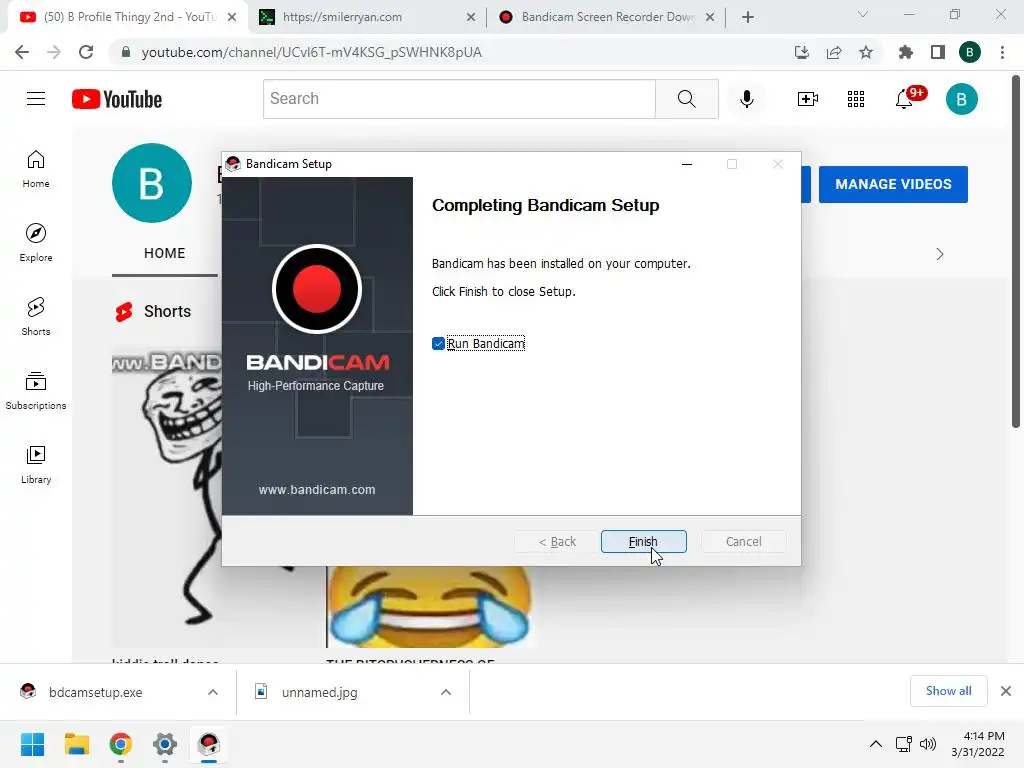The height and width of the screenshot is (768, 1024).
Task: Click Show all downloads
Action: [x=948, y=691]
